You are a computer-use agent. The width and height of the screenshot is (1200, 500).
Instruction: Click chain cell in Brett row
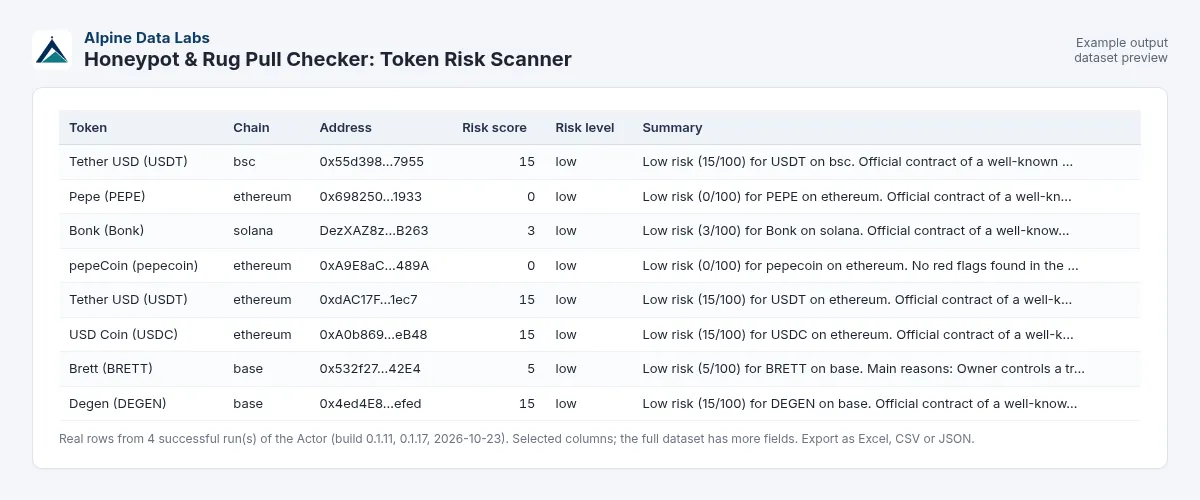pos(248,369)
